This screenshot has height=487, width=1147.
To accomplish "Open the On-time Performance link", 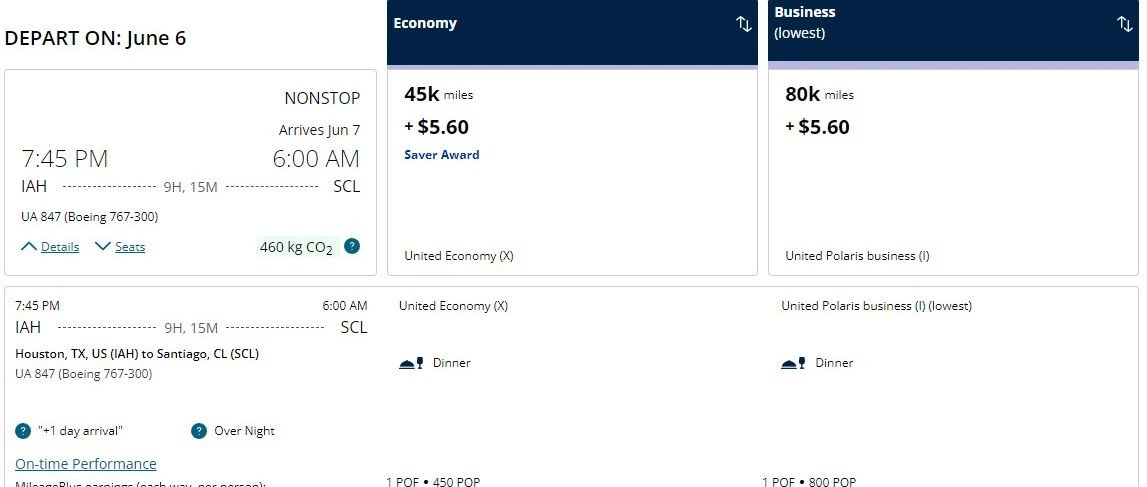I will [86, 464].
